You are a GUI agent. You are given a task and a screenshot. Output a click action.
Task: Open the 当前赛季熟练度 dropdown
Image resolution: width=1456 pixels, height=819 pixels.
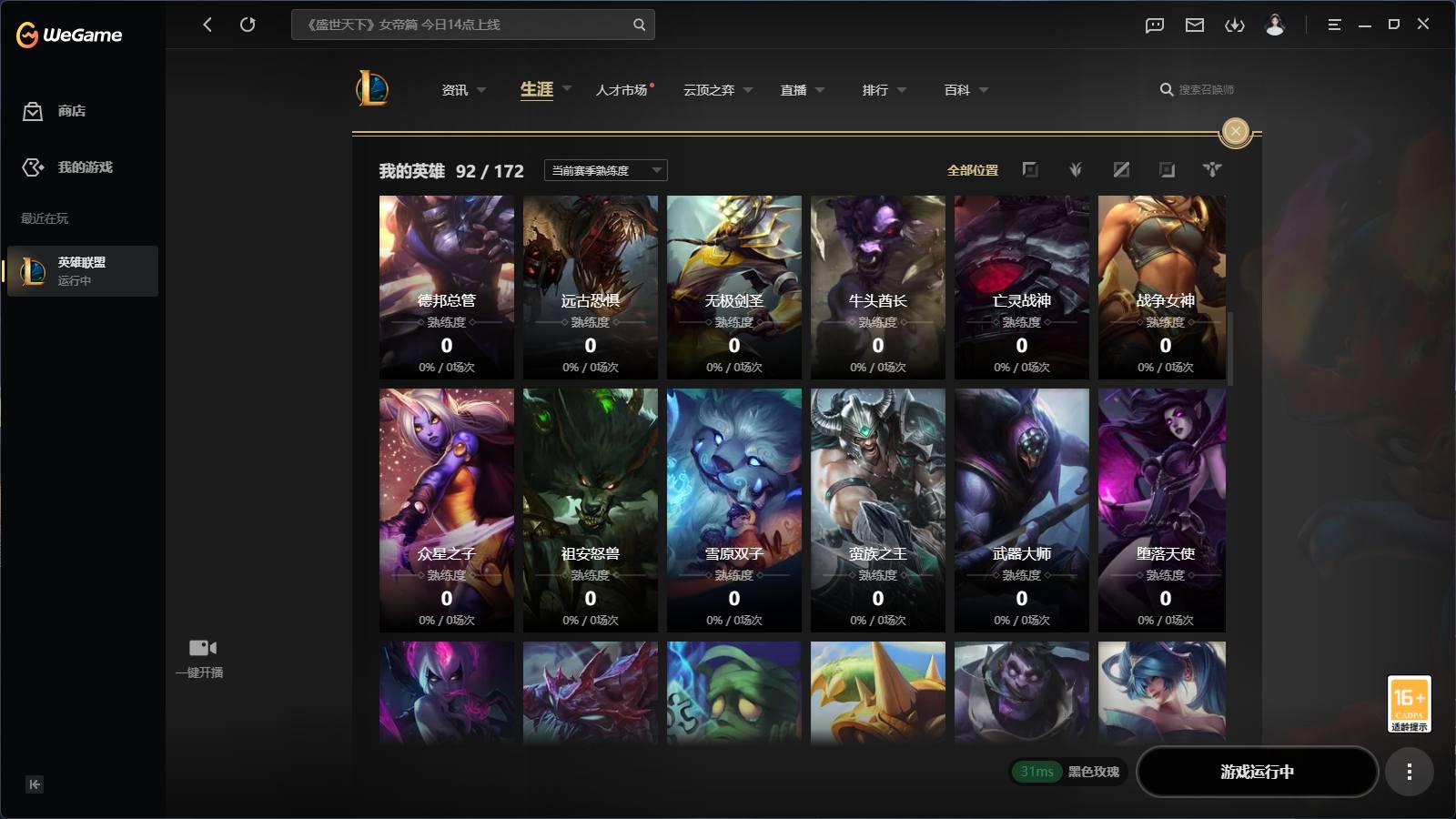(606, 170)
